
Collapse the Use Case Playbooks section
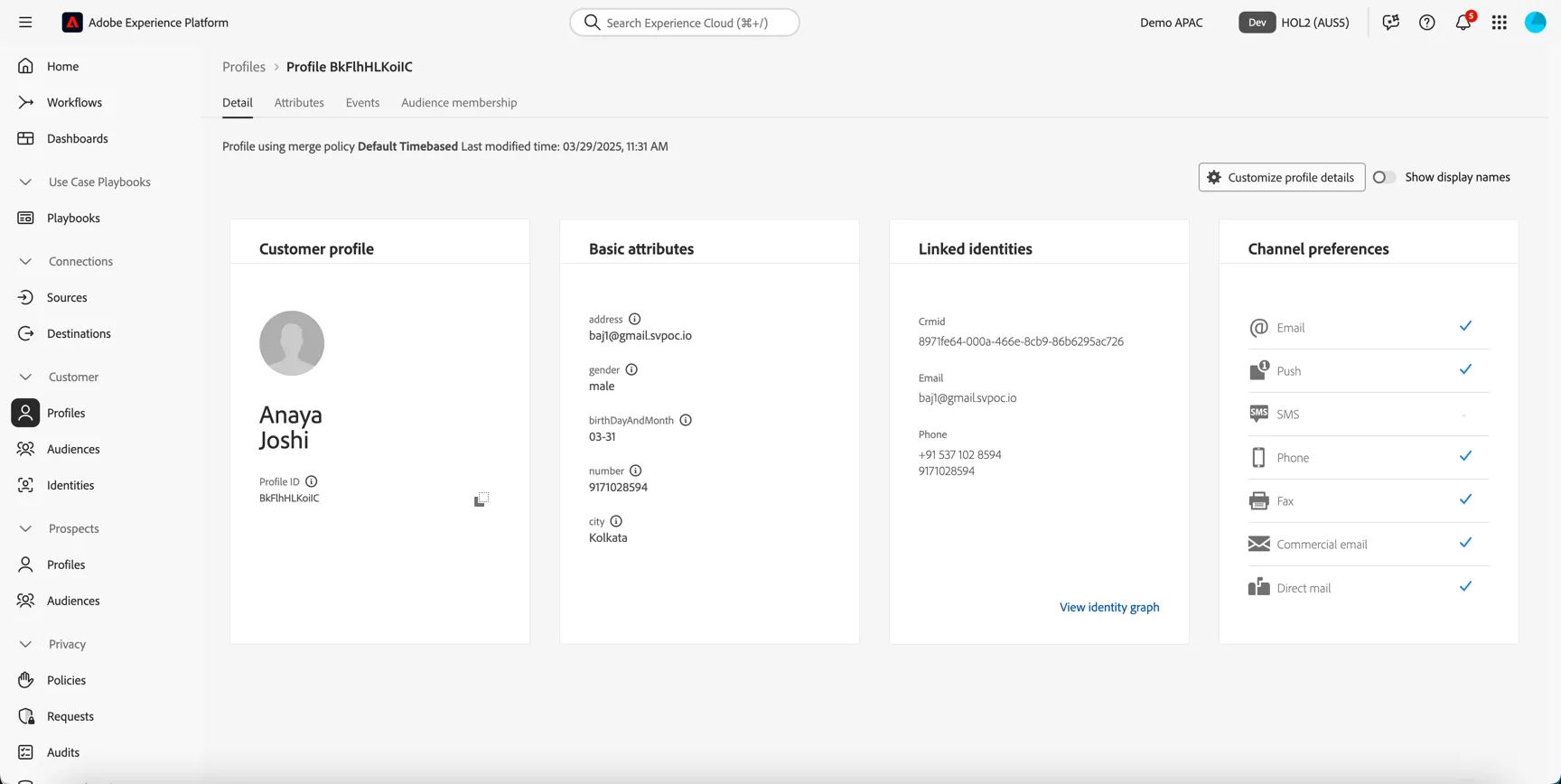coord(25,182)
